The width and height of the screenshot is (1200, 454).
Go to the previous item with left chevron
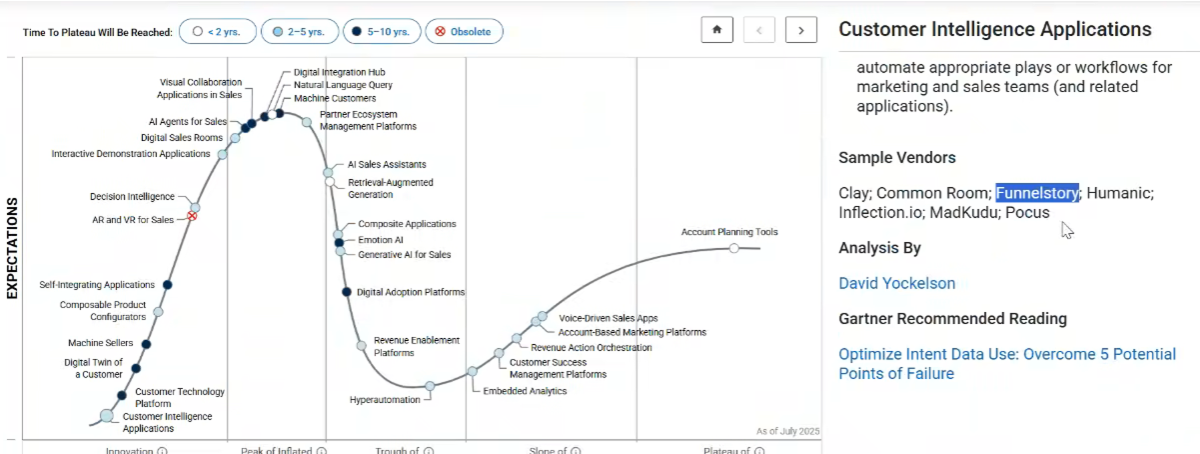[759, 30]
